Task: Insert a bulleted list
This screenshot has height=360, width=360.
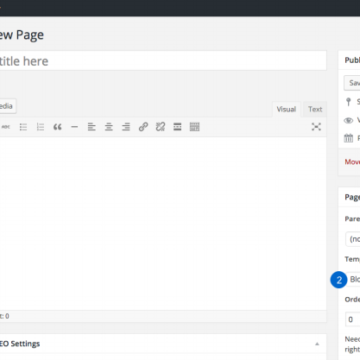Action: [x=23, y=127]
